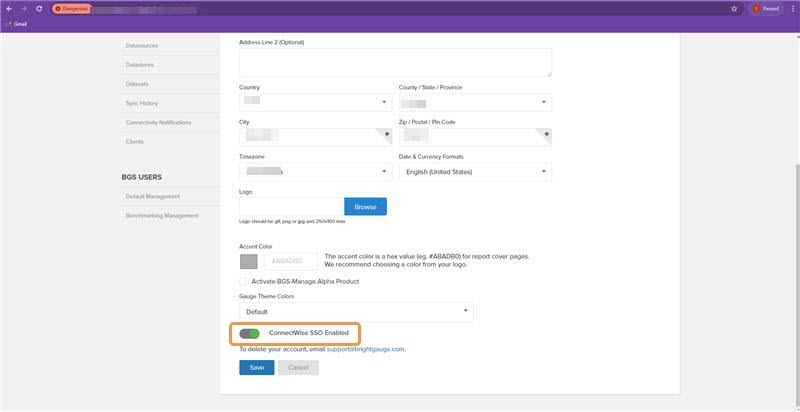Image resolution: width=800 pixels, height=412 pixels.
Task: Cancel the account settings changes
Action: (298, 368)
